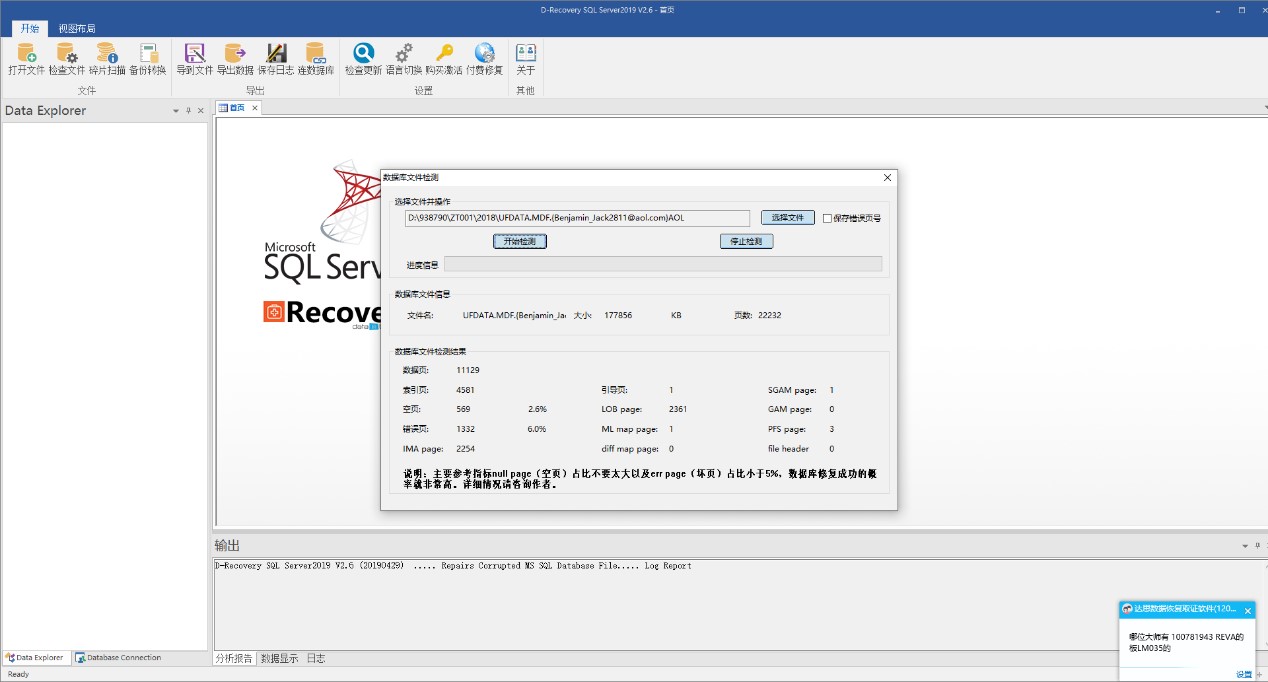This screenshot has width=1268, height=682.
Task: Pin the Data Explorer panel
Action: point(188,111)
